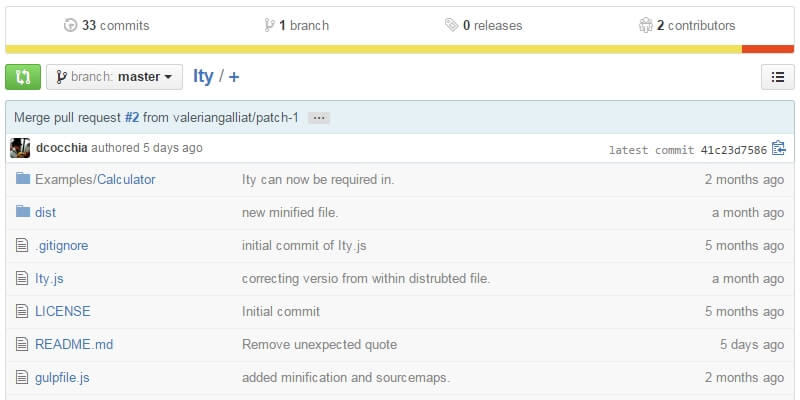Click dcocchia's avatar thumbnail
This screenshot has width=800, height=400.
(20, 148)
